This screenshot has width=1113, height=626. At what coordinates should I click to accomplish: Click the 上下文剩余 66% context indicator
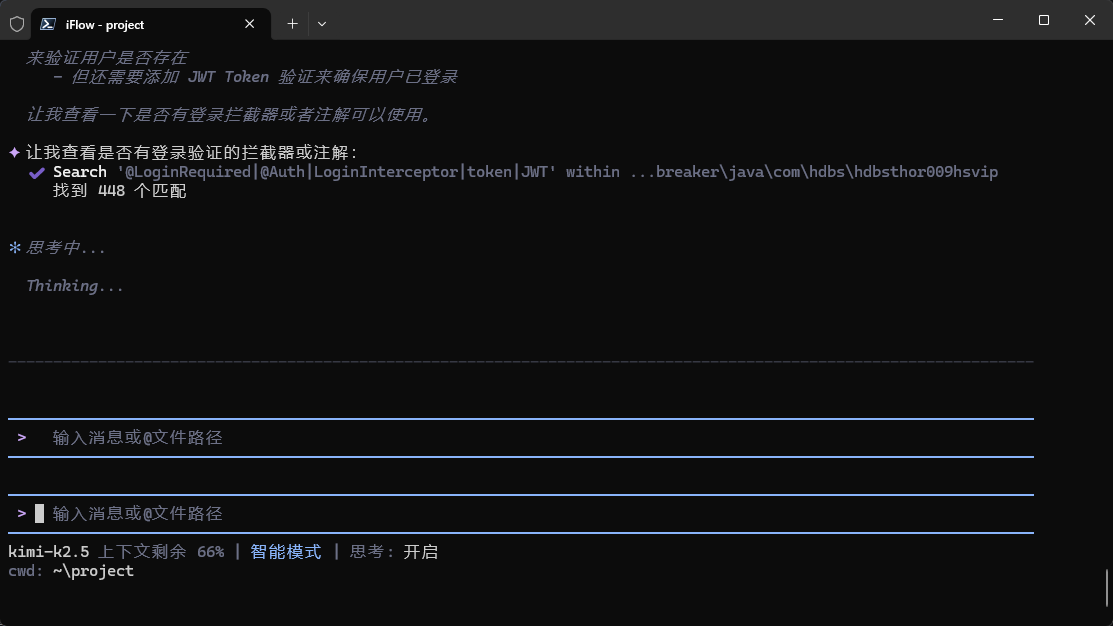[x=160, y=552]
